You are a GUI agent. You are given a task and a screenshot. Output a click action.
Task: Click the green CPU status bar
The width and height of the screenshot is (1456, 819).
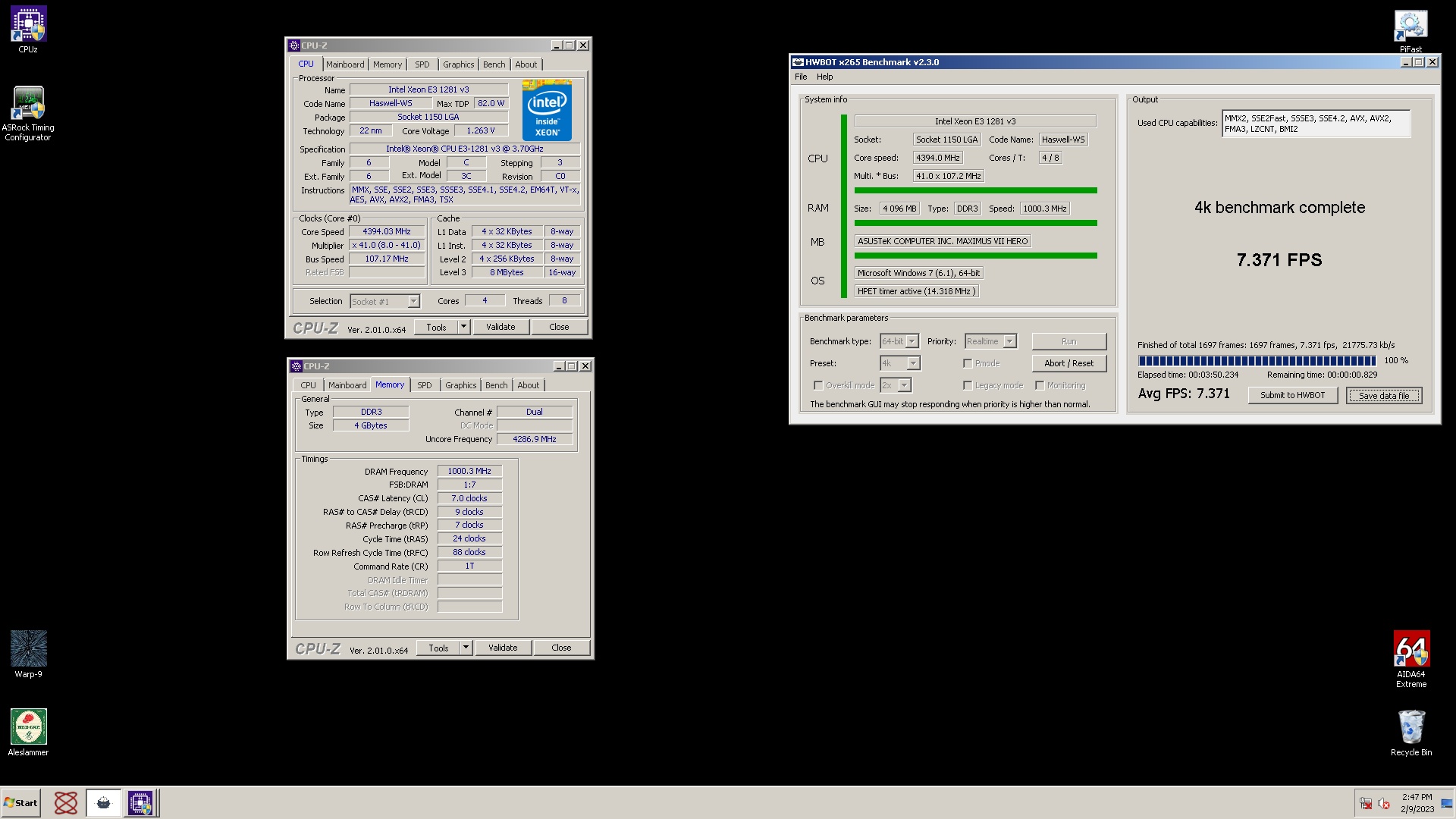(975, 190)
